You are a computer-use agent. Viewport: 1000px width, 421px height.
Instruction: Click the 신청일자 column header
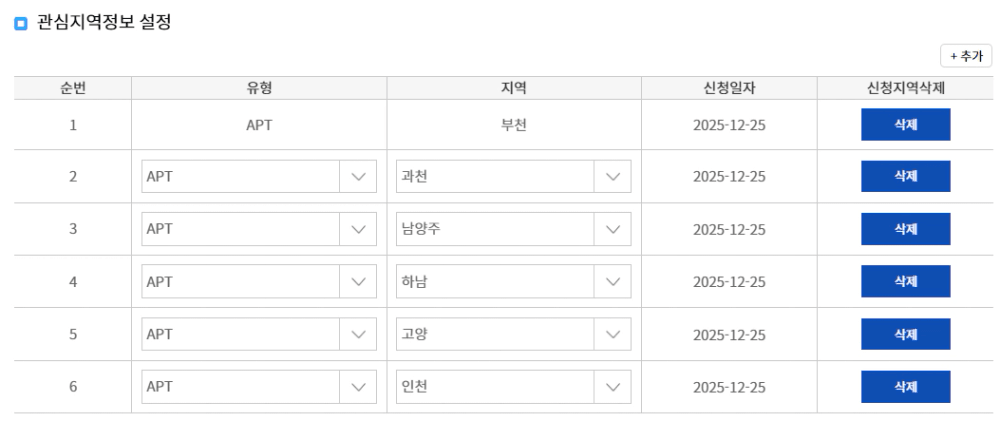coord(729,88)
